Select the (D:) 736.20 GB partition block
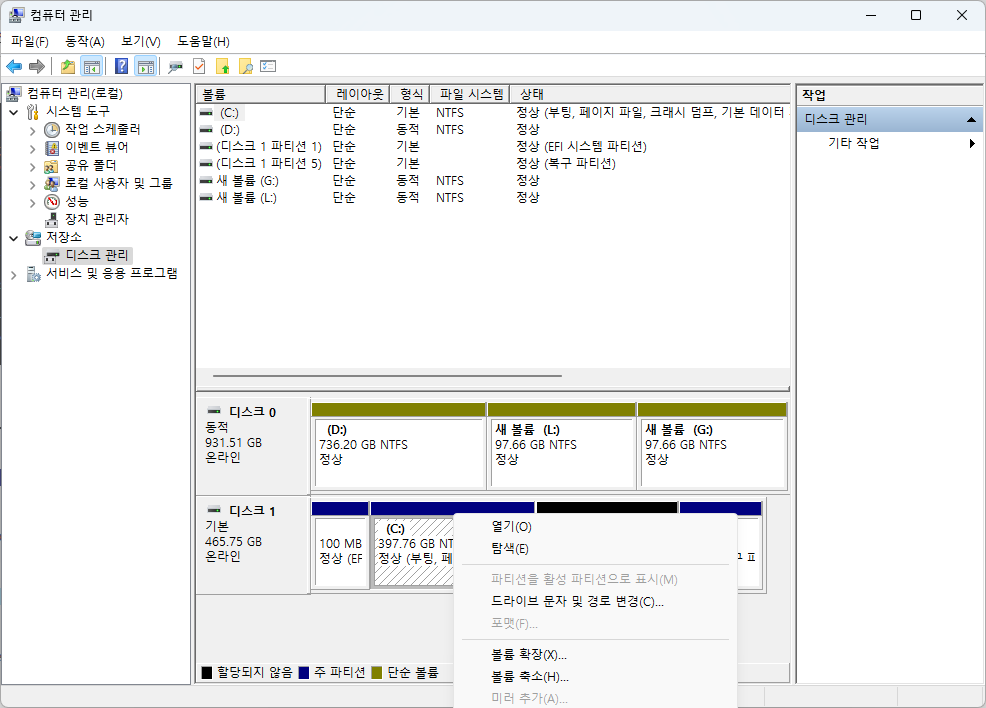Viewport: 986px width, 708px height. pyautogui.click(x=399, y=446)
